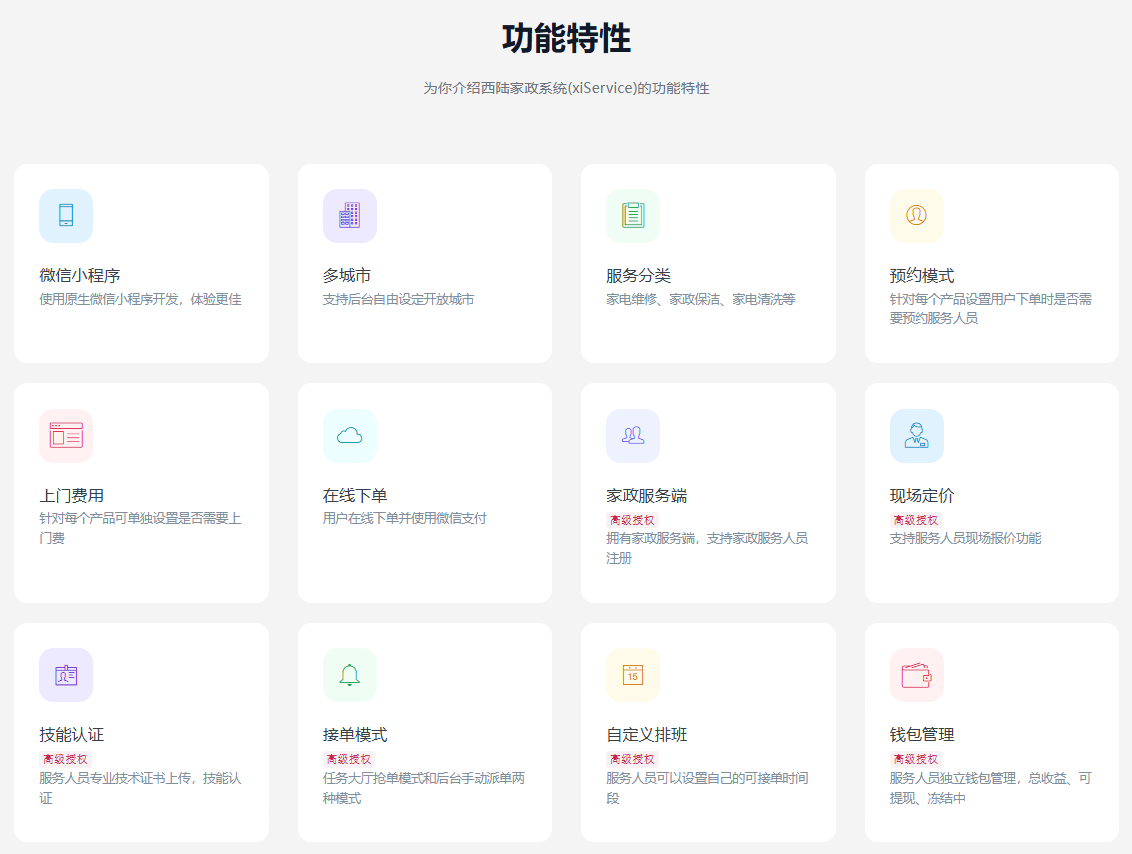1132x854 pixels.
Task: Click the 微信小程序 card title
Action: point(80,276)
